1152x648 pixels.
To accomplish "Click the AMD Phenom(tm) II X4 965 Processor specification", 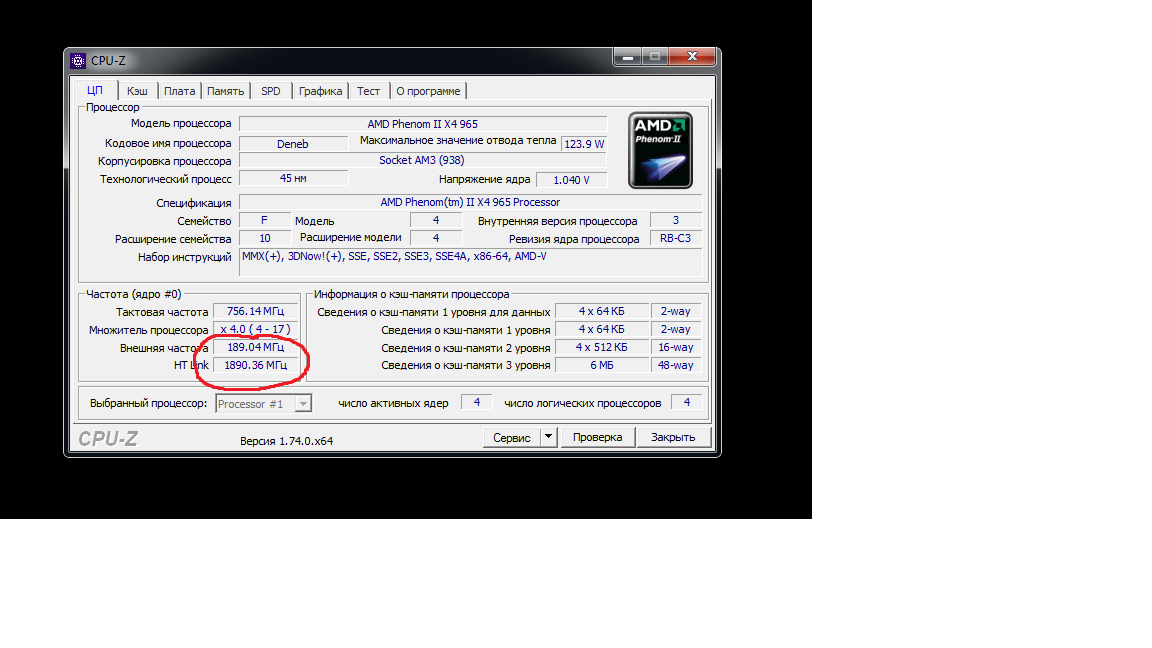I will point(470,202).
